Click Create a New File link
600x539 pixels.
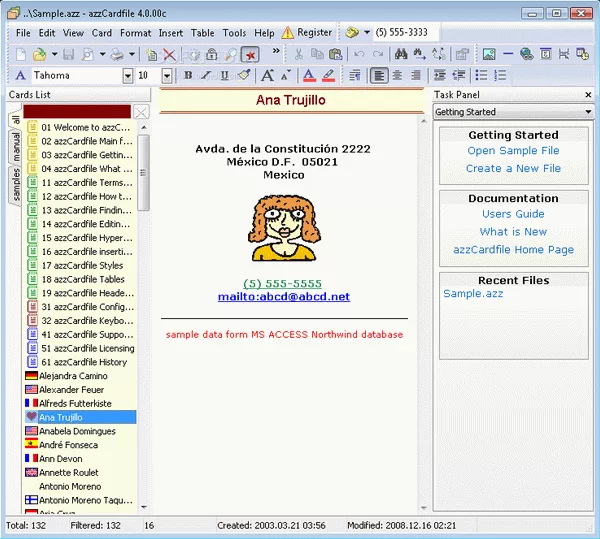(513, 168)
